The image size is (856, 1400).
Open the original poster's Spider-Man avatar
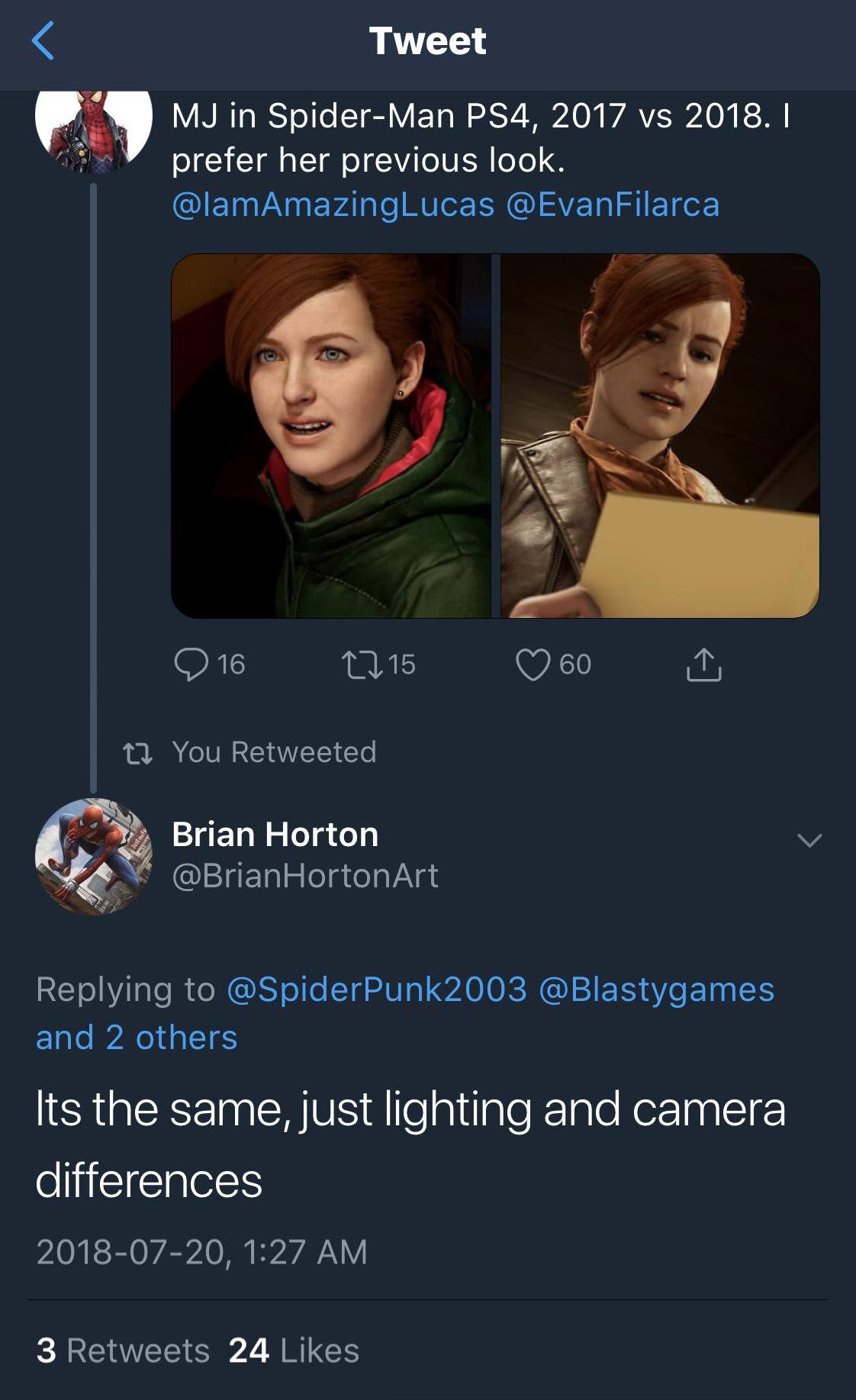coord(94,126)
